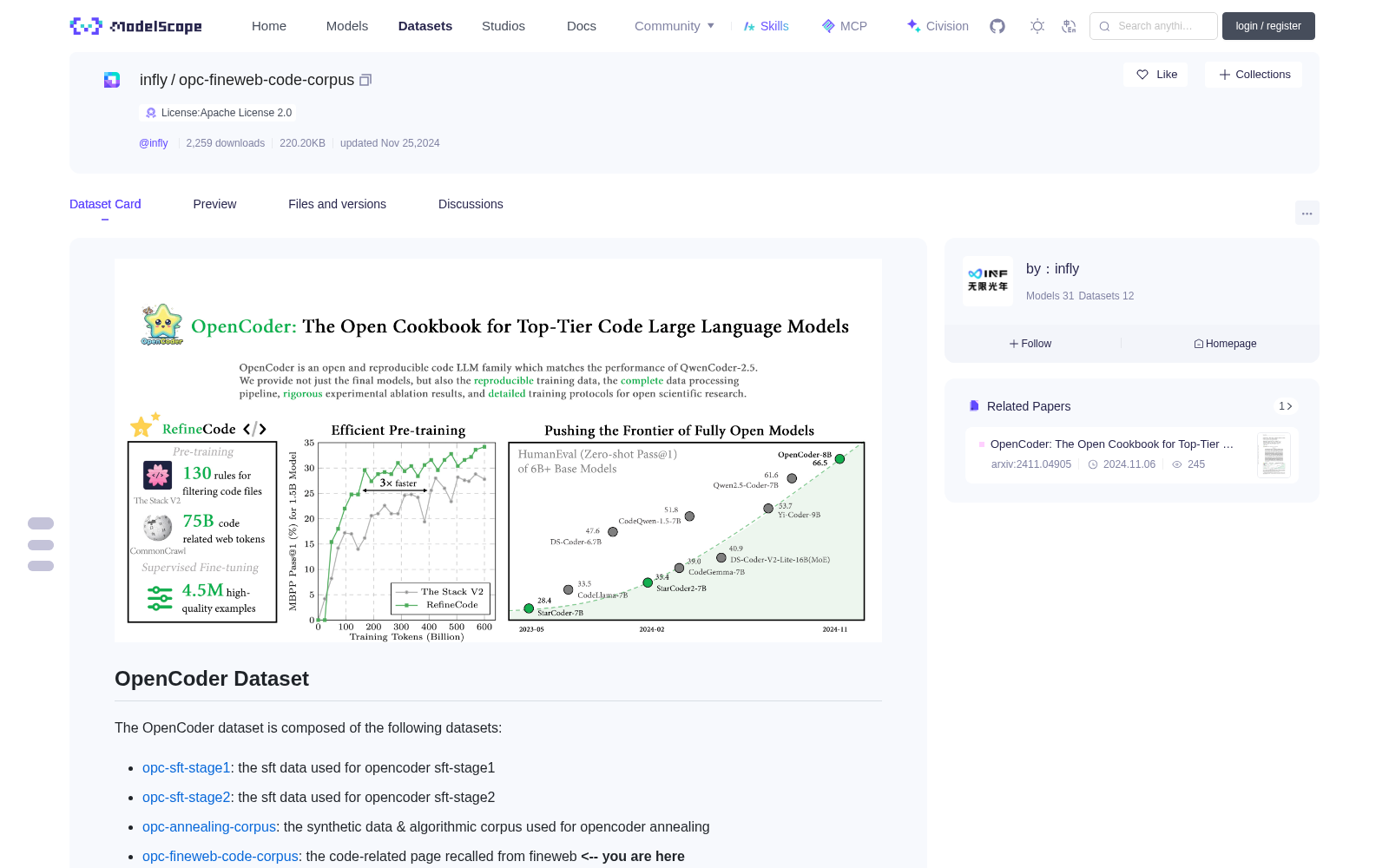Click the MCP diamond icon

pos(828,26)
